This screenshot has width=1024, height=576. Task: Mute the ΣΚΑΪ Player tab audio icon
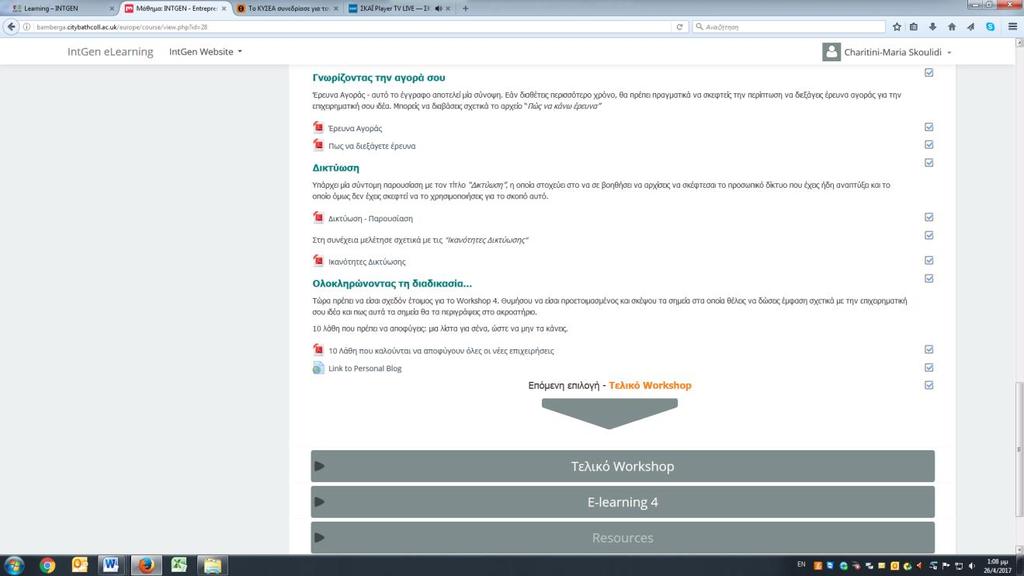[438, 8]
